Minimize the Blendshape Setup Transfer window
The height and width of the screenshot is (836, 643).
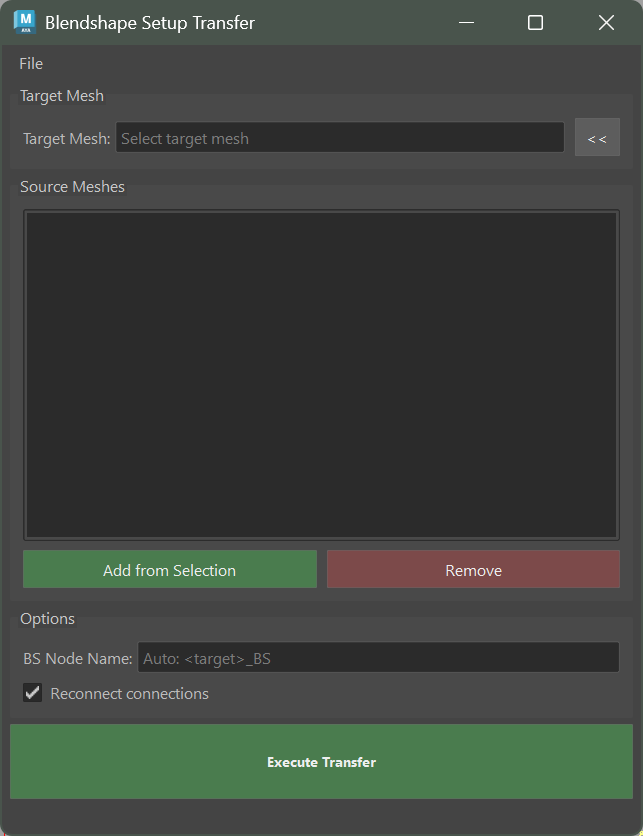(x=465, y=22)
